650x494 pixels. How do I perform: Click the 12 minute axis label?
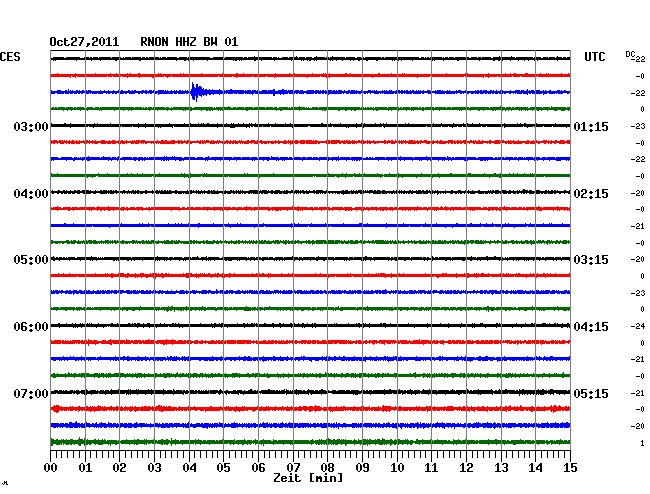click(x=466, y=468)
